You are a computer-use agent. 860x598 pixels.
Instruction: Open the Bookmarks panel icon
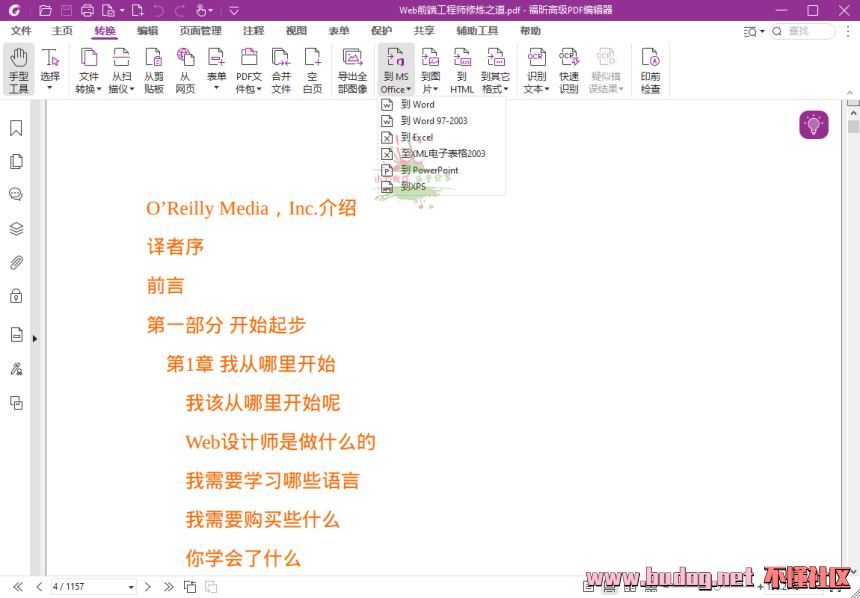[x=16, y=128]
